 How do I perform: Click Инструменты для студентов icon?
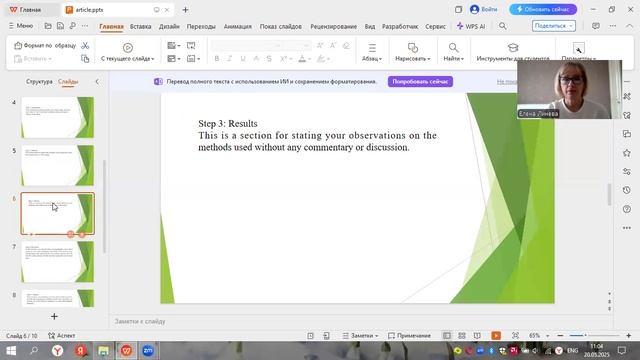tap(513, 48)
